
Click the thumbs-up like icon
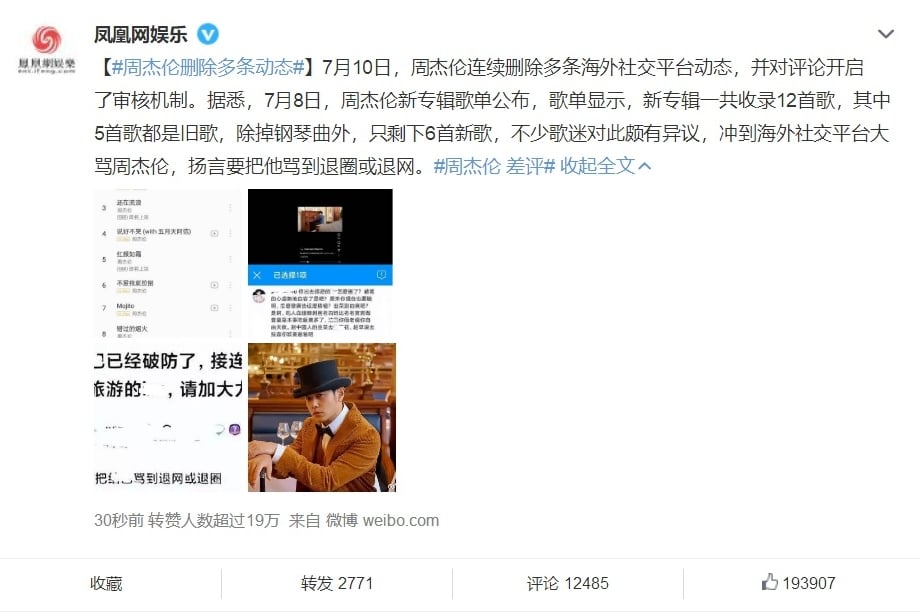(769, 582)
